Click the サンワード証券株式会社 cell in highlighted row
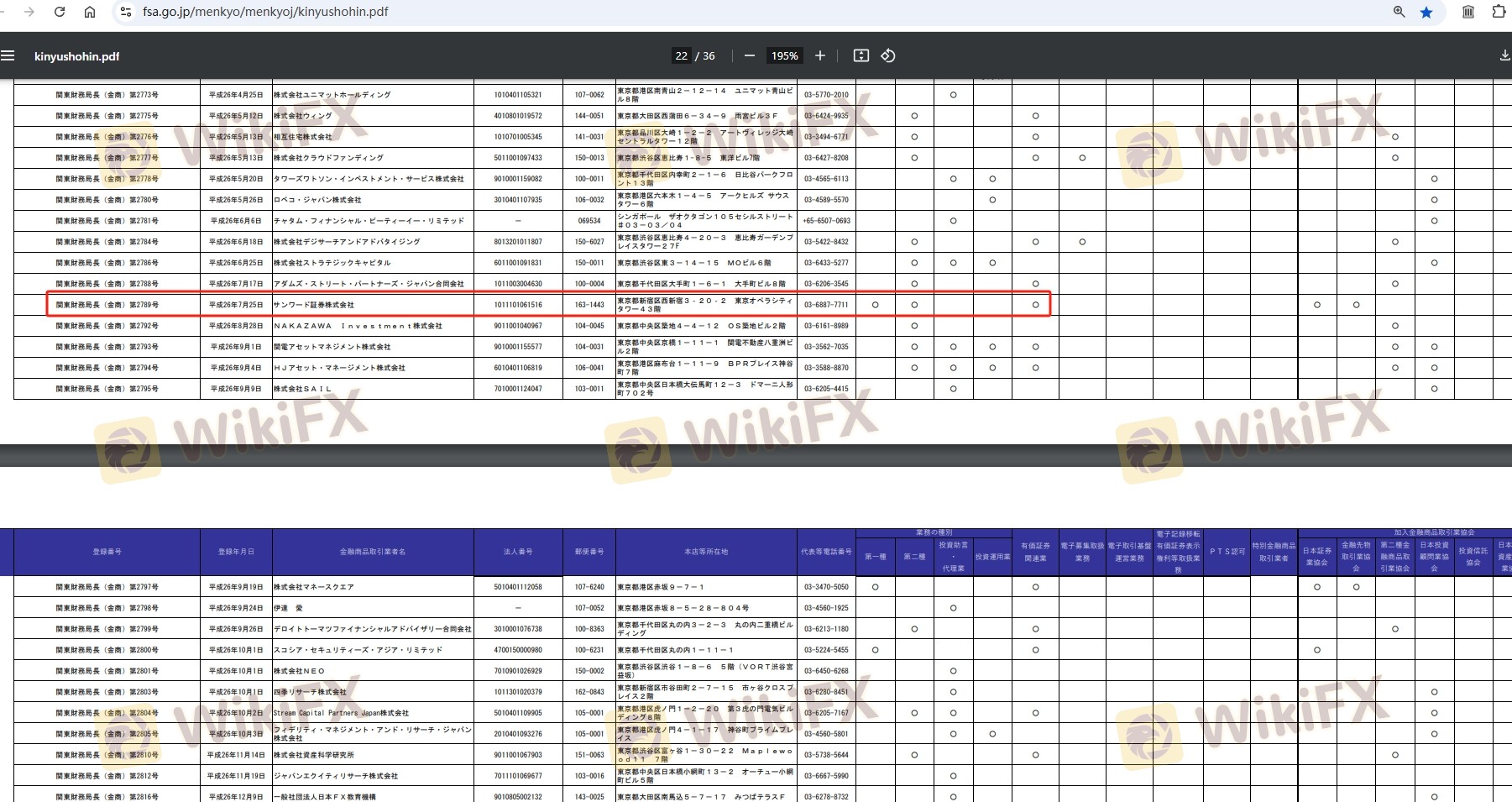The width and height of the screenshot is (1512, 802). (314, 305)
